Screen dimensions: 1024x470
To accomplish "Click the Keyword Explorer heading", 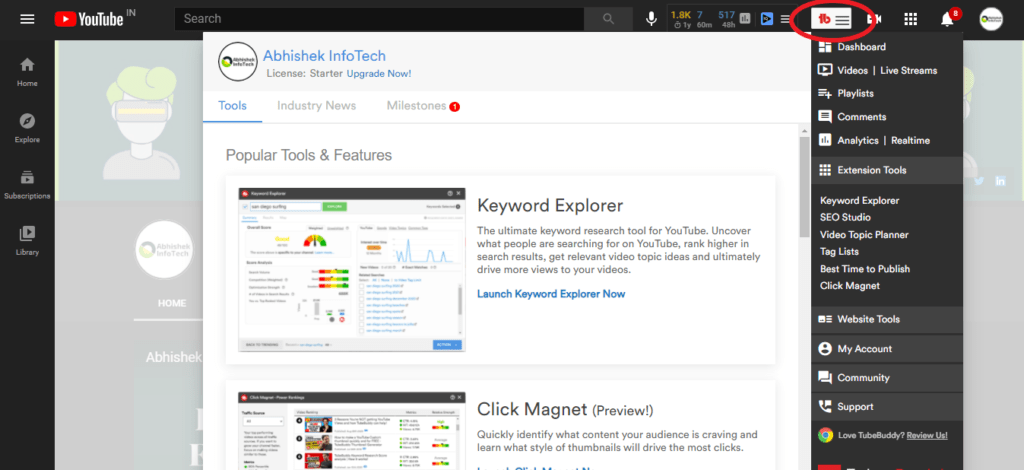I will click(550, 206).
